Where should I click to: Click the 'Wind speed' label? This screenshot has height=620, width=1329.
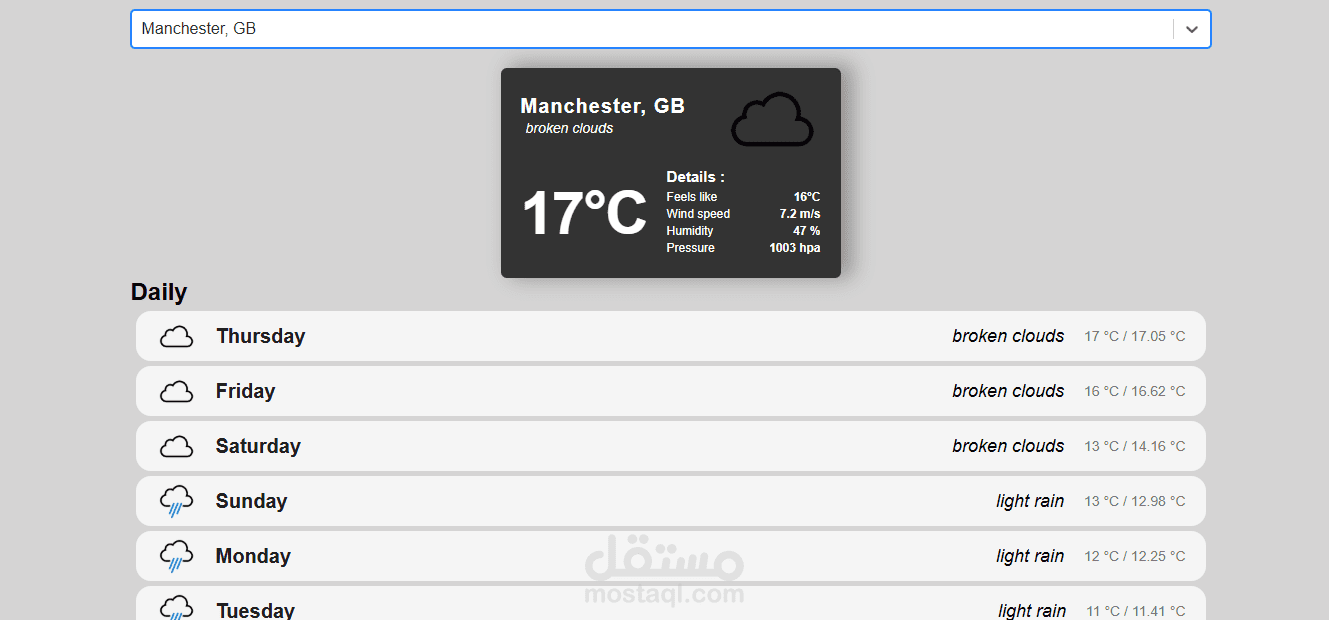point(698,214)
